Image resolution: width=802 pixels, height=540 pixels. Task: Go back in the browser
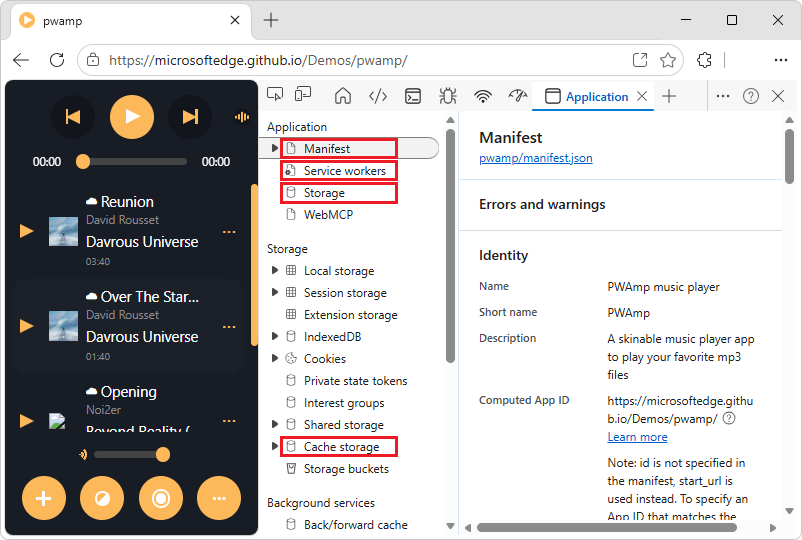21,60
